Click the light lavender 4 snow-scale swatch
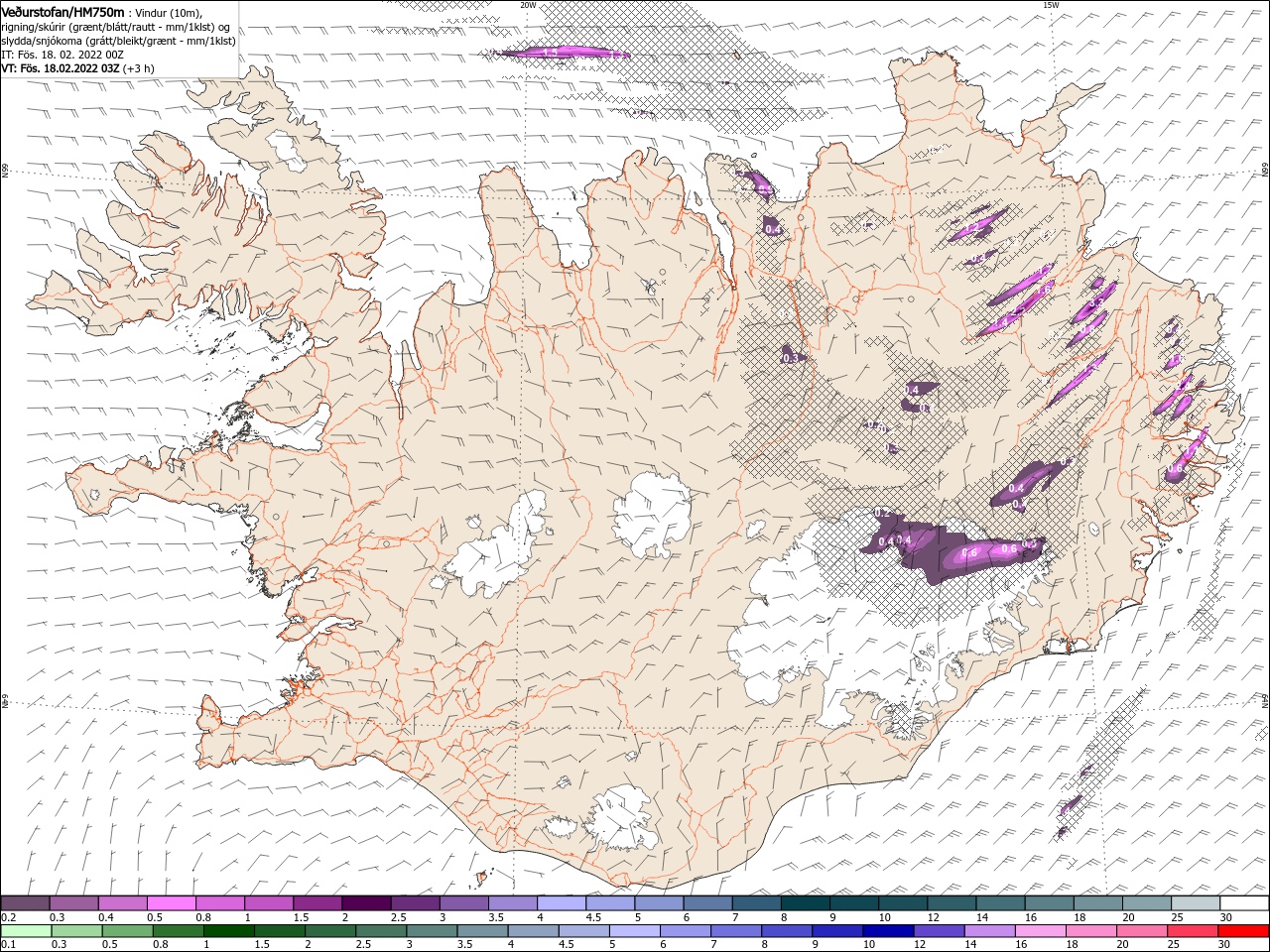Viewport: 1270px width, 952px height. point(562,903)
